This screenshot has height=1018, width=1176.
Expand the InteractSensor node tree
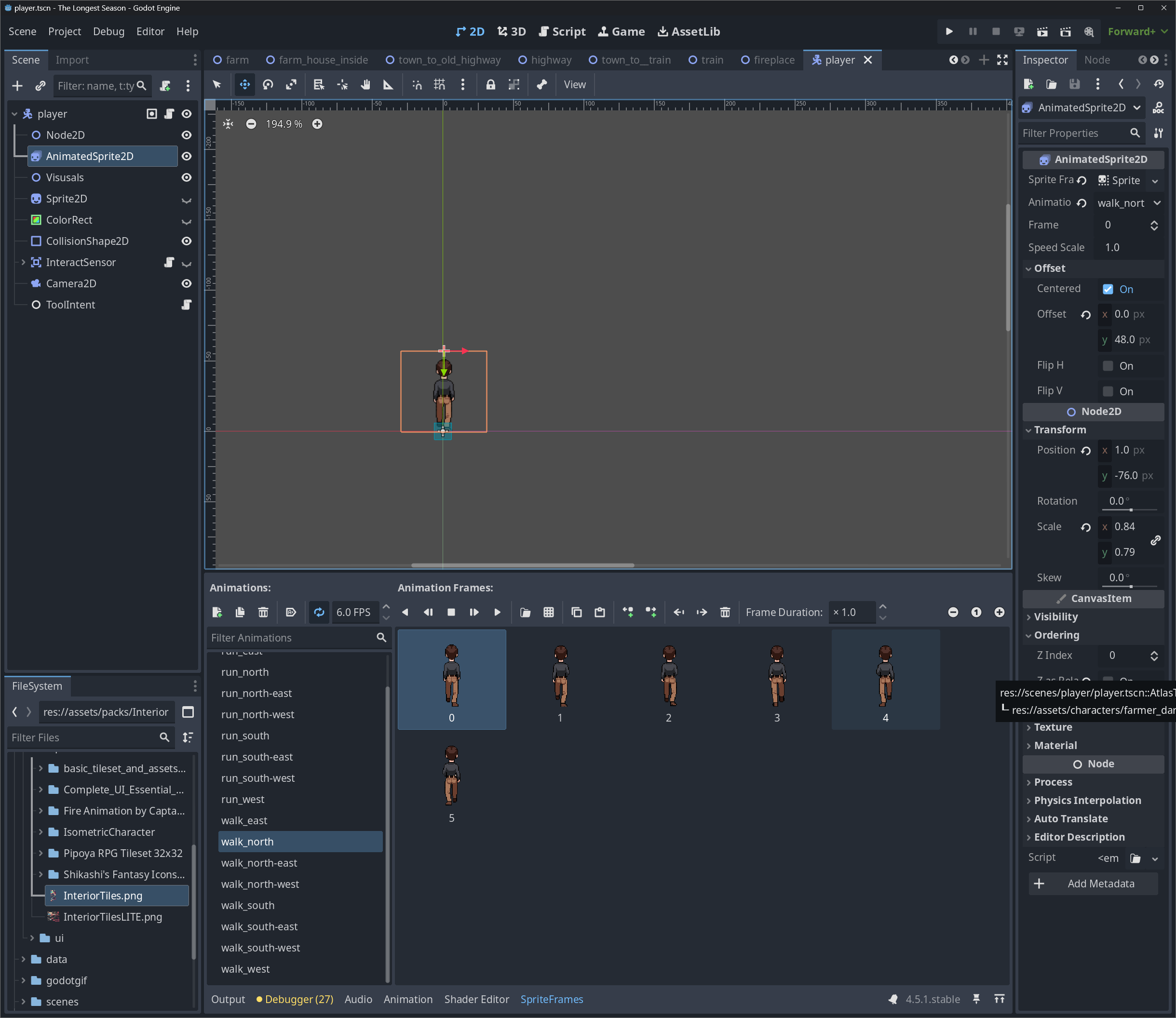click(23, 262)
